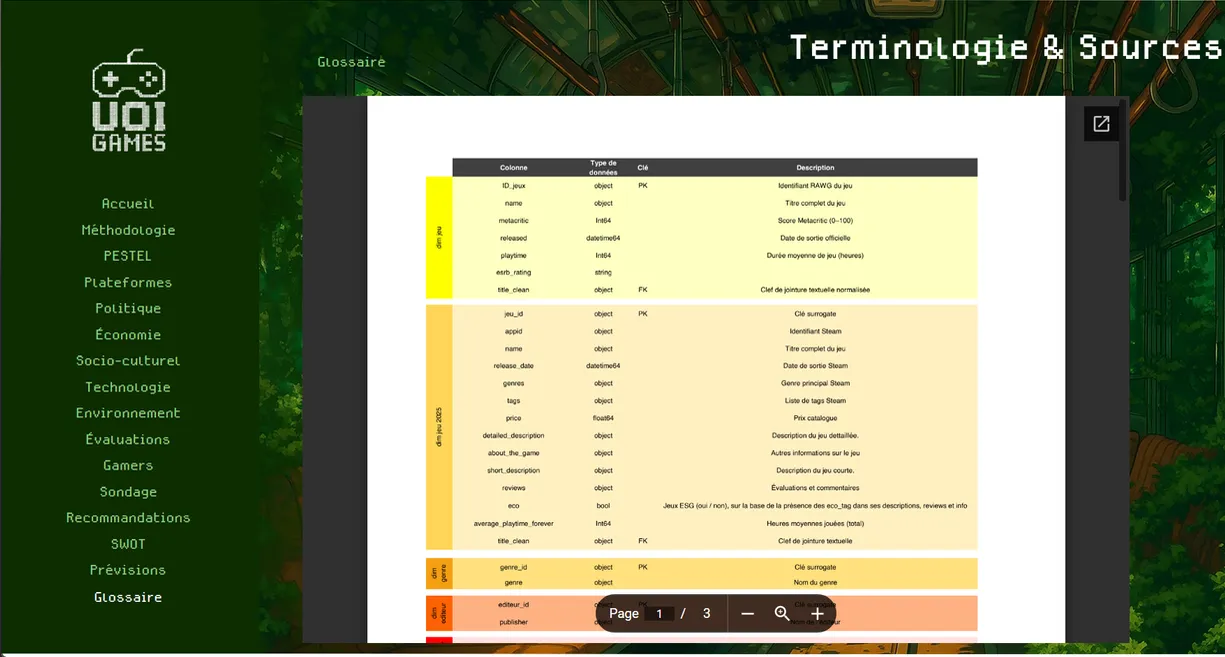Navigate to the Politique page
The height and width of the screenshot is (657, 1225).
[128, 309]
